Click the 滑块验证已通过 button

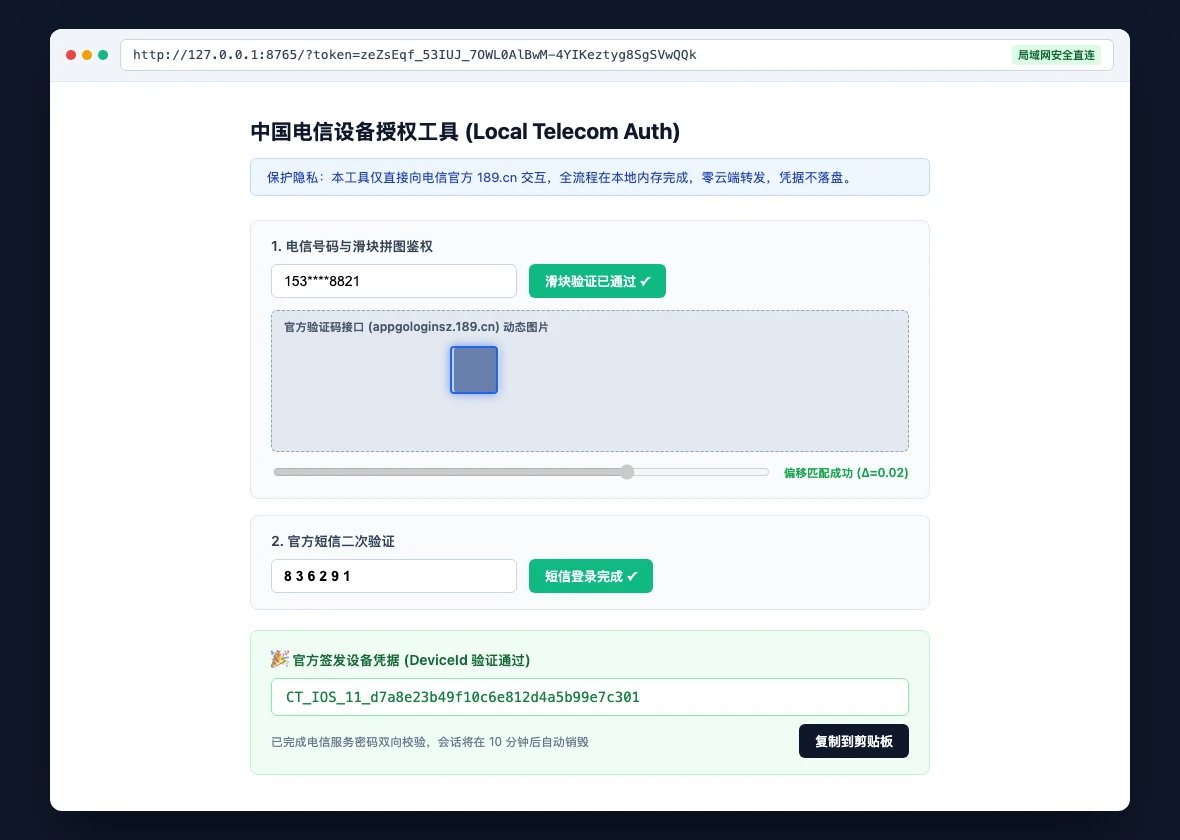tap(597, 281)
